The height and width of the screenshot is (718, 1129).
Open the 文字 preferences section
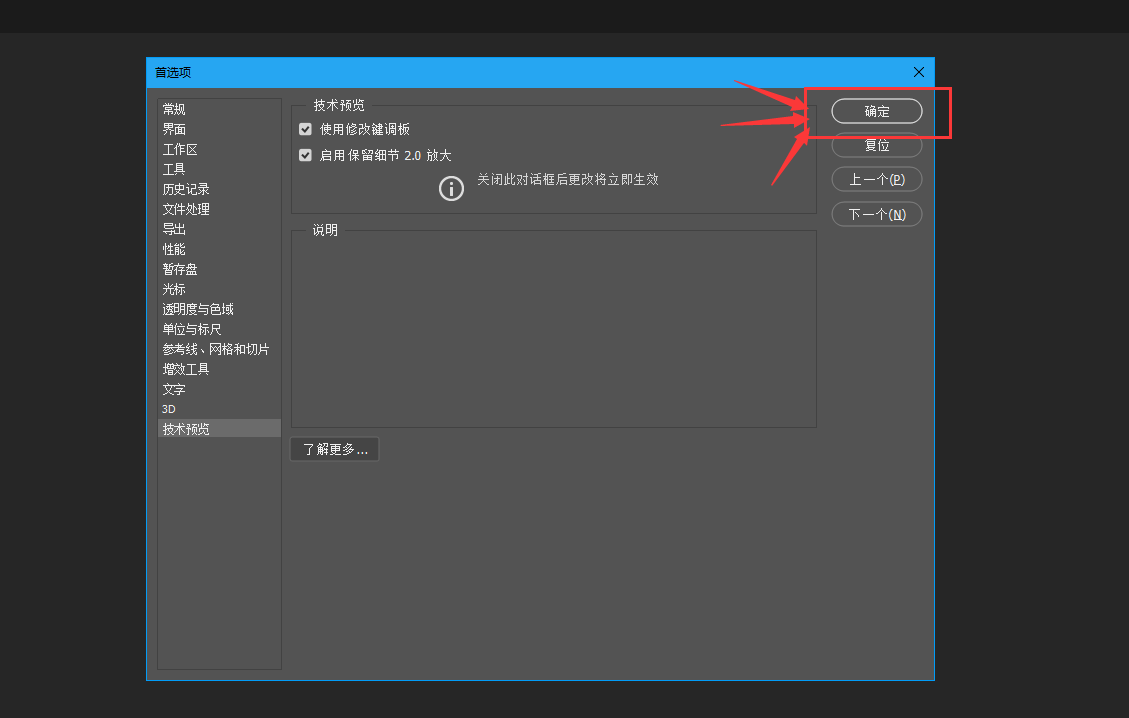219,389
